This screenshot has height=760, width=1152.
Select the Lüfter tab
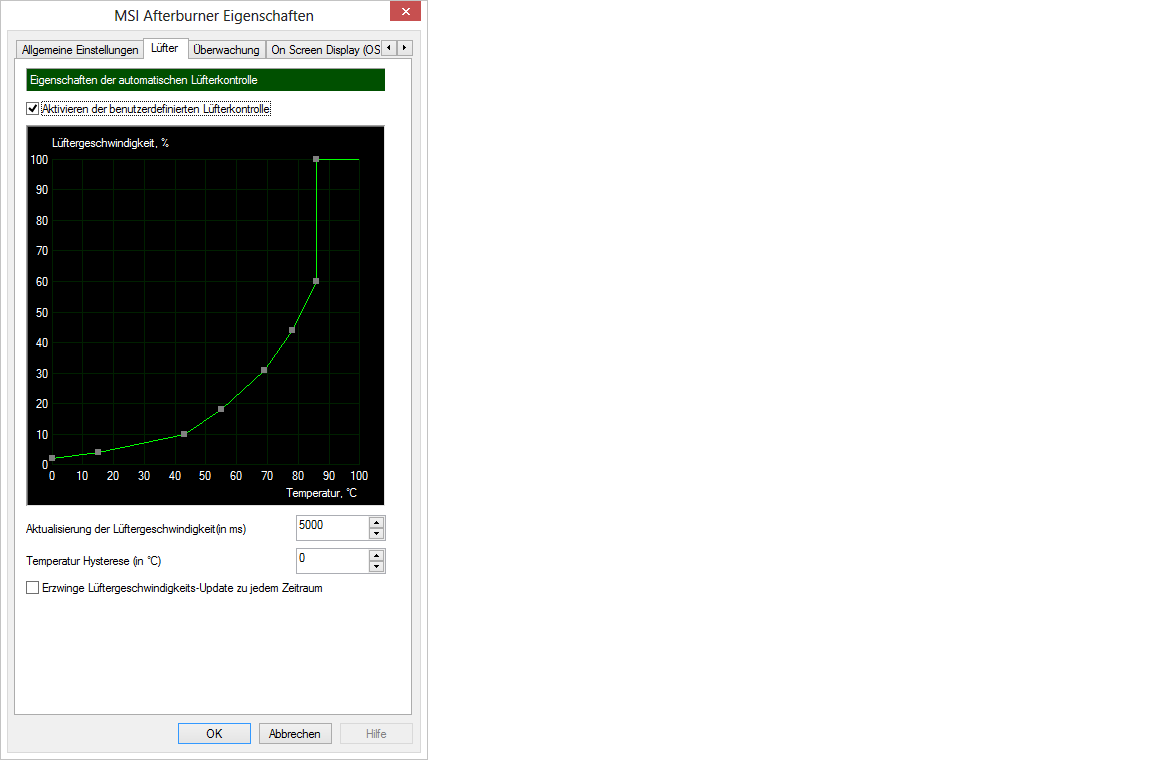[x=165, y=48]
